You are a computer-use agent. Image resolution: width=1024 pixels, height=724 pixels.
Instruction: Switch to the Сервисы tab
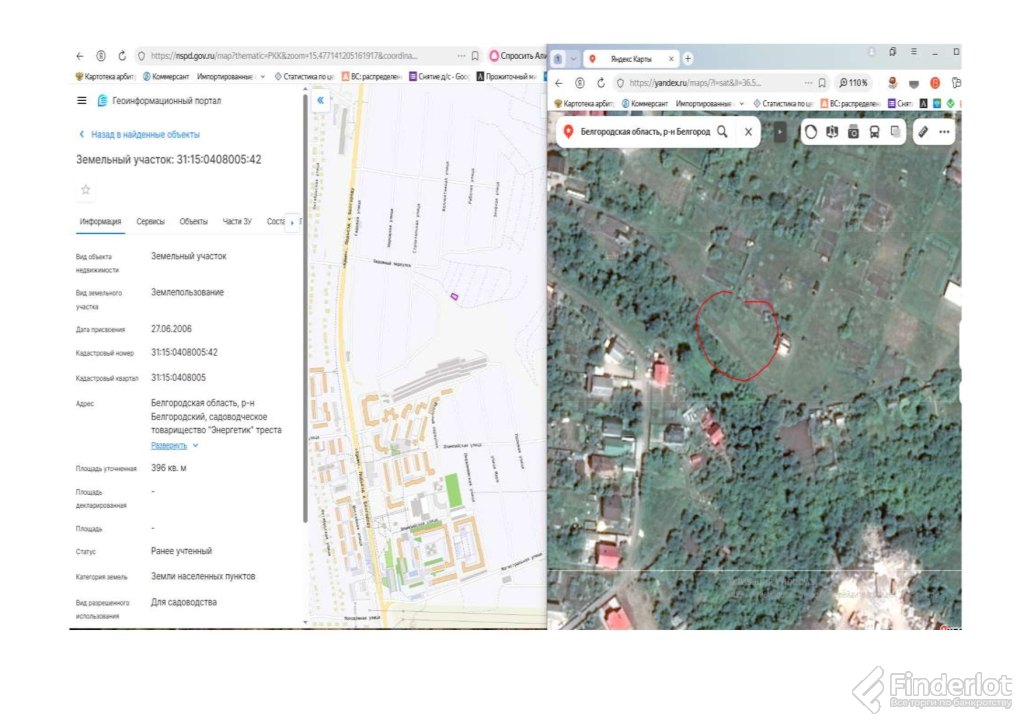tap(151, 222)
